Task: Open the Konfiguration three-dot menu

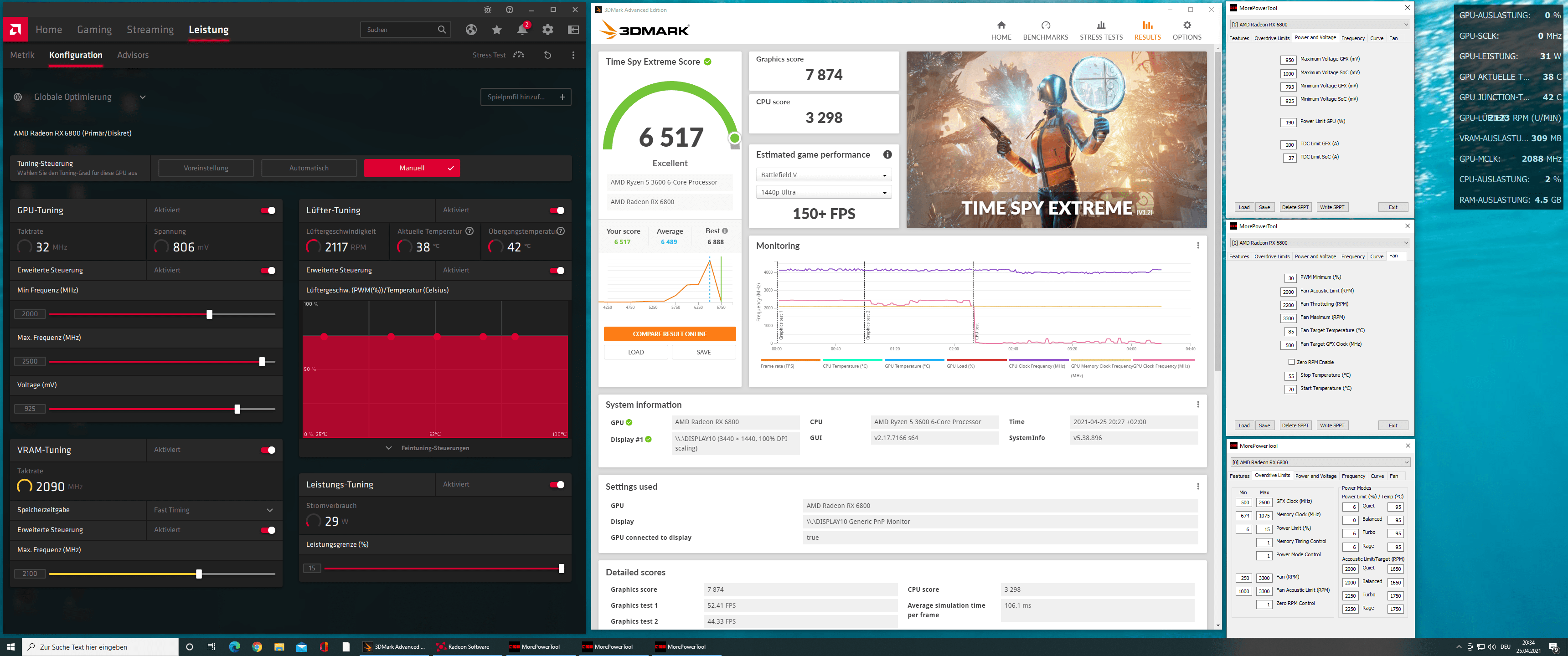Action: pos(573,55)
